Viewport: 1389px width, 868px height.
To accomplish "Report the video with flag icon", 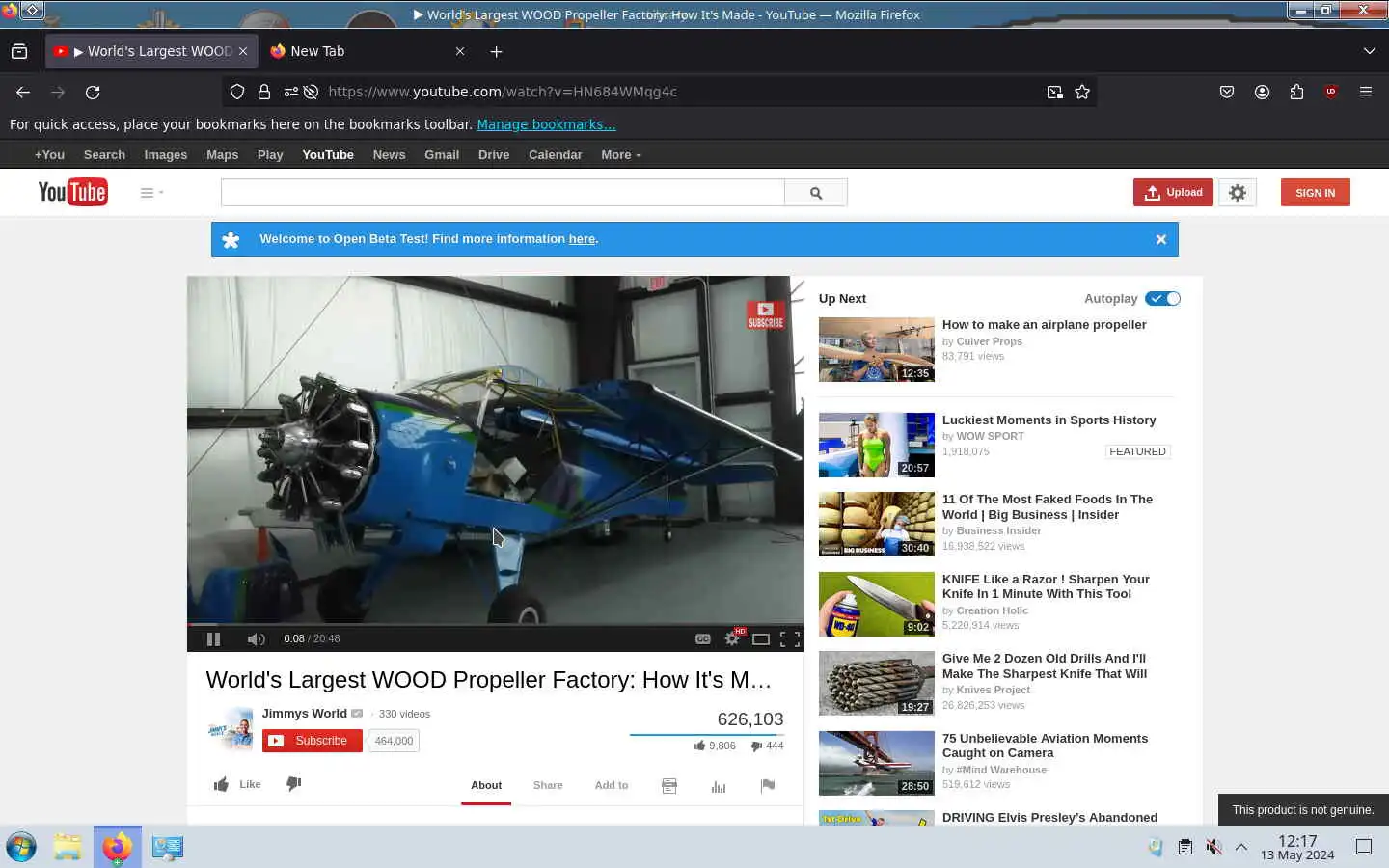I will click(x=768, y=786).
